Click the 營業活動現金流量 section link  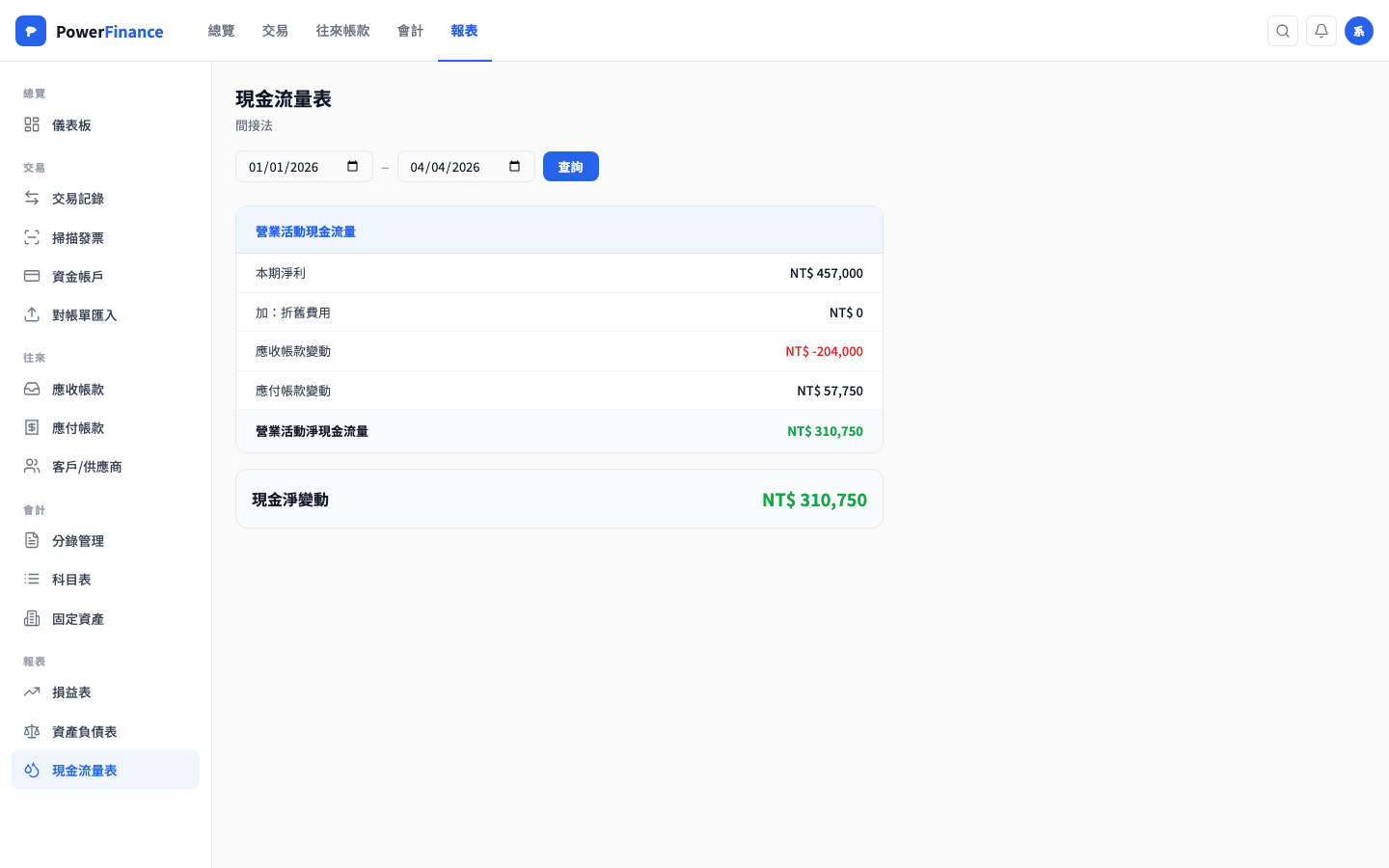[x=305, y=231]
